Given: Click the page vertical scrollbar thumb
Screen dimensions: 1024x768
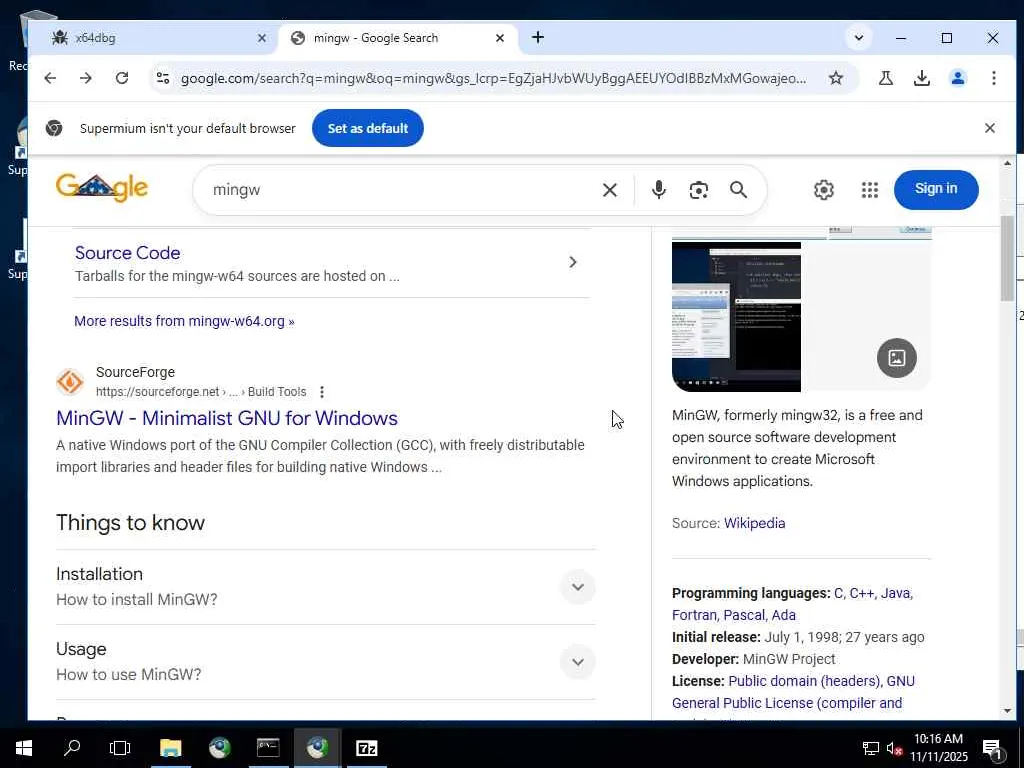Looking at the screenshot, I should pos(1007,259).
